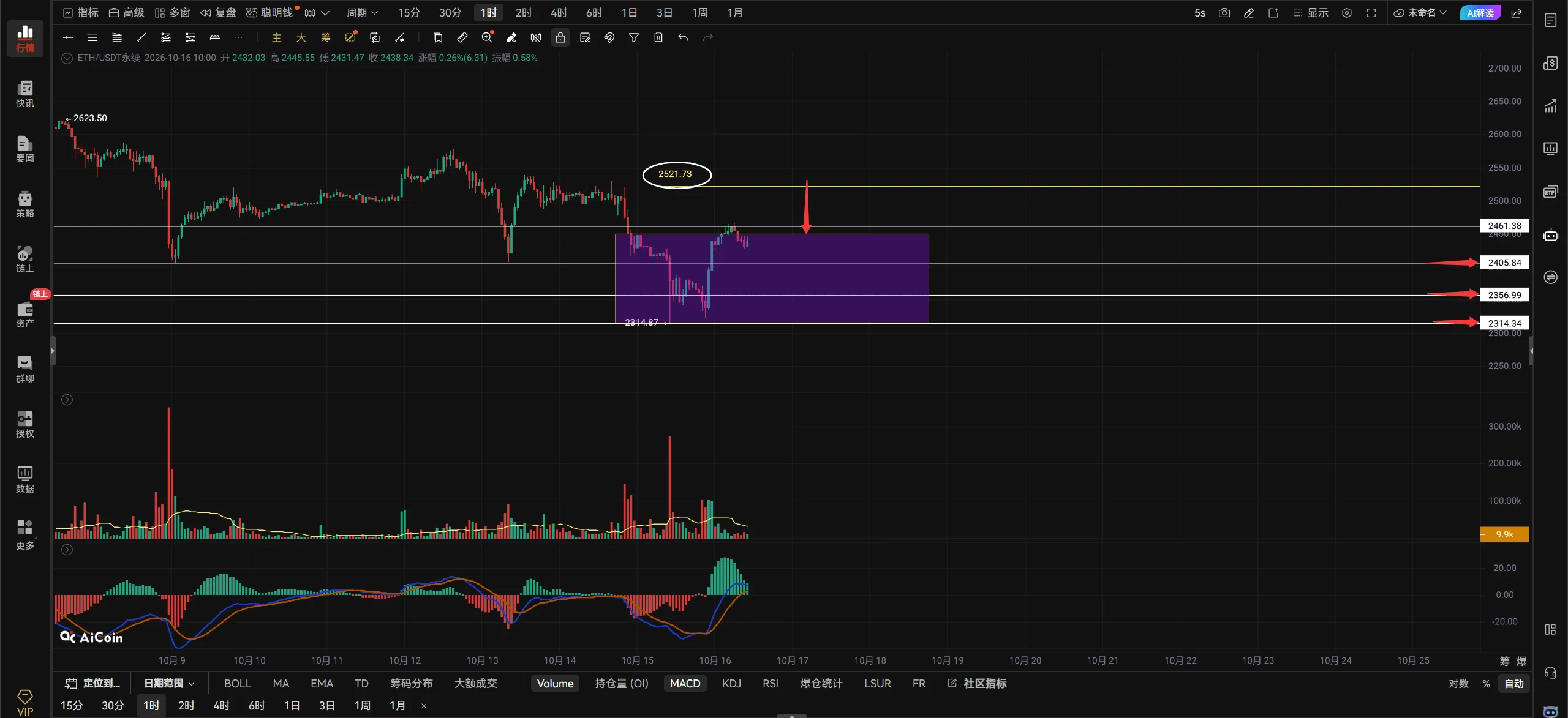Open the 策略 strategy robot icon
Screen dimensions: 1568x718
[25, 204]
